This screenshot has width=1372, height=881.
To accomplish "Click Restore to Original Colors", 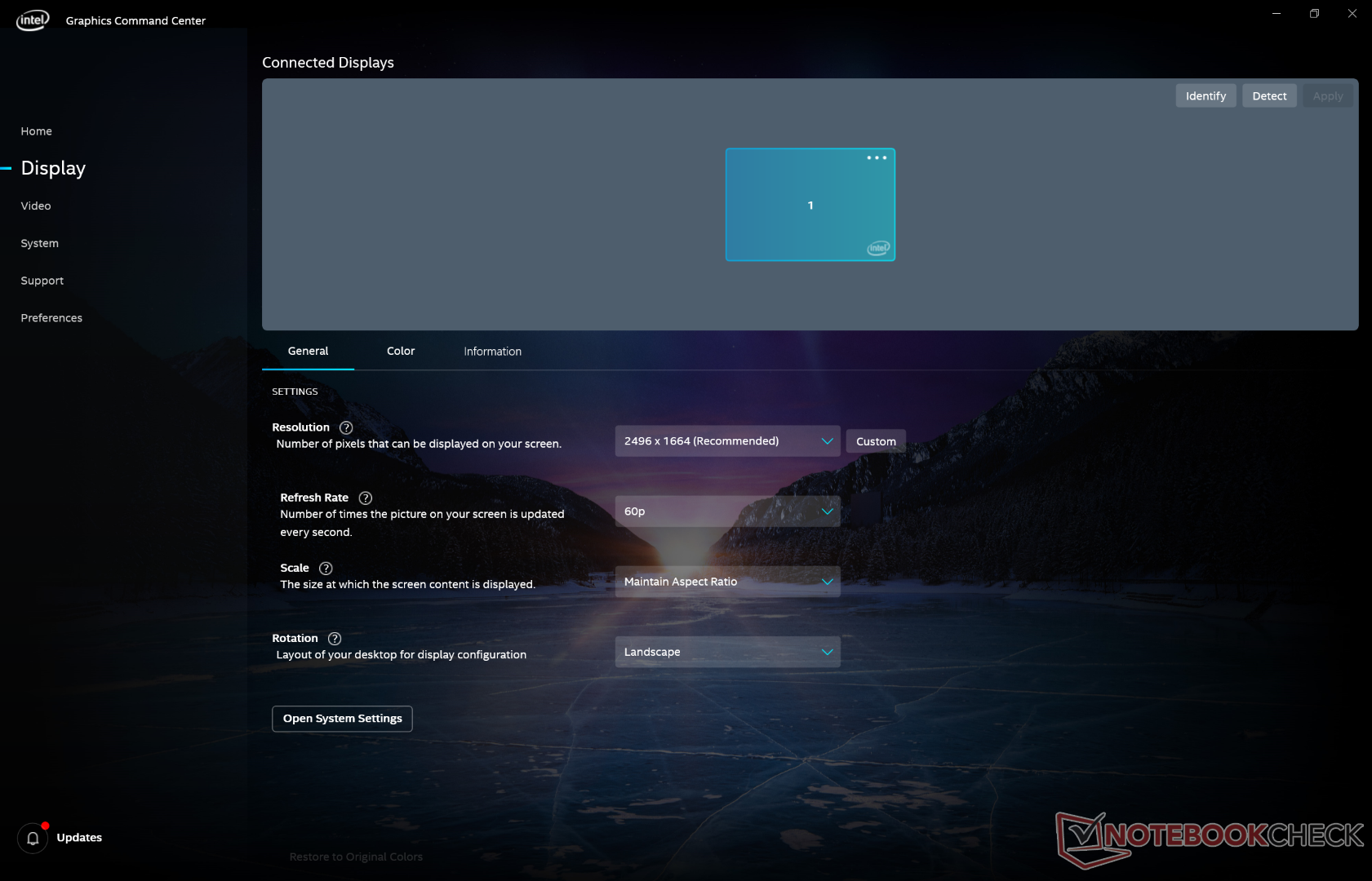I will pyautogui.click(x=356, y=857).
